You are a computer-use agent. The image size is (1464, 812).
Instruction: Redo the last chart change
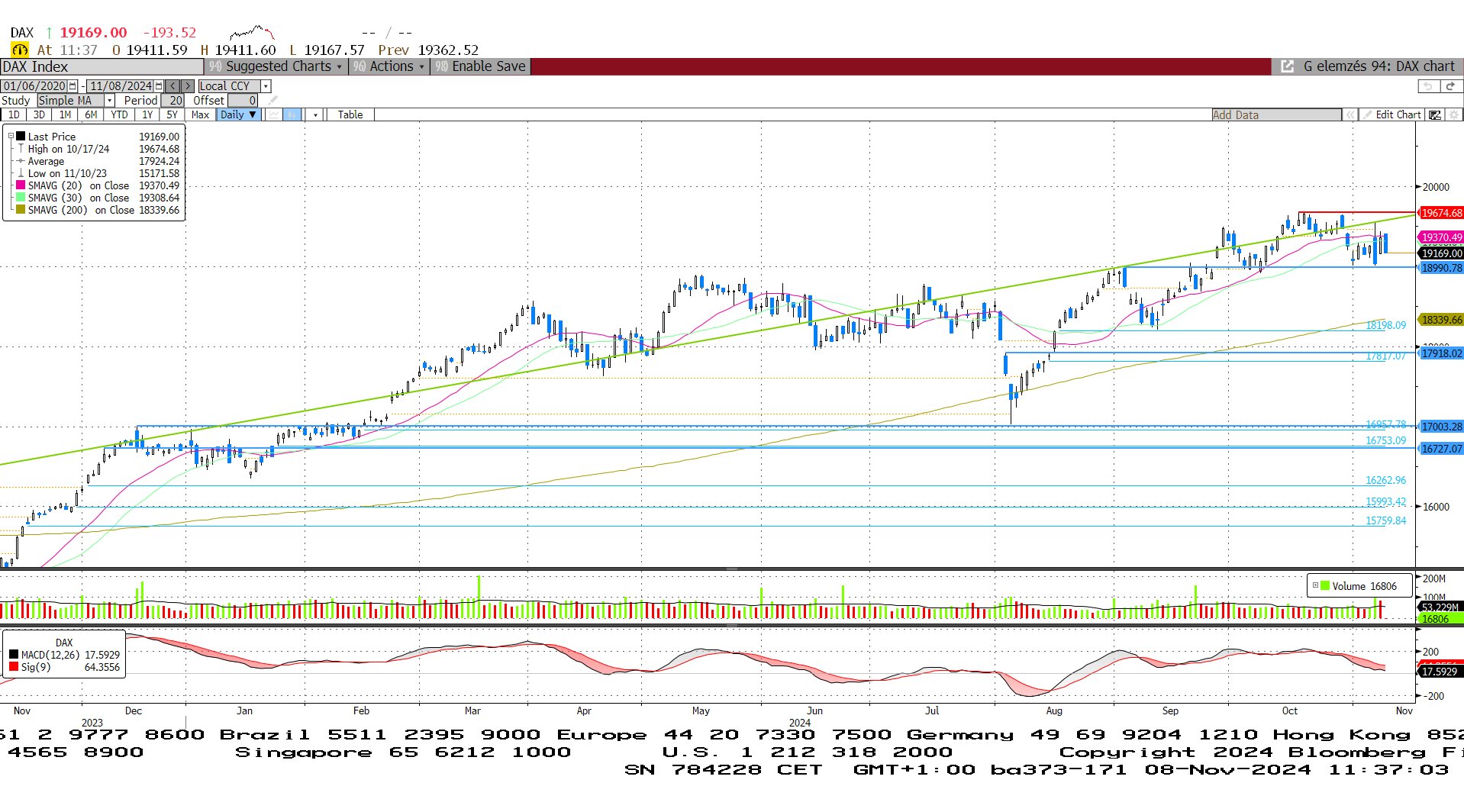[1450, 86]
